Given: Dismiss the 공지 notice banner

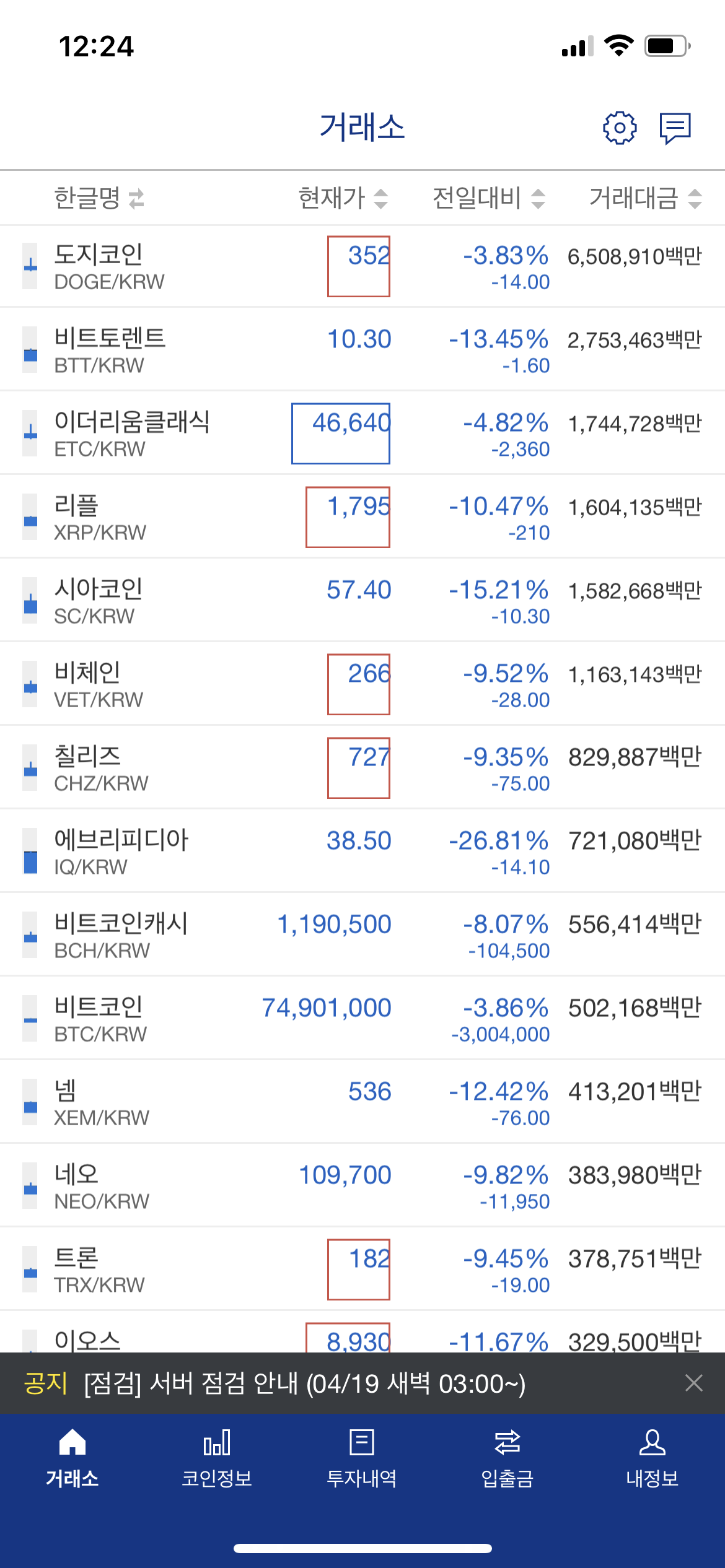Looking at the screenshot, I should click(693, 1383).
